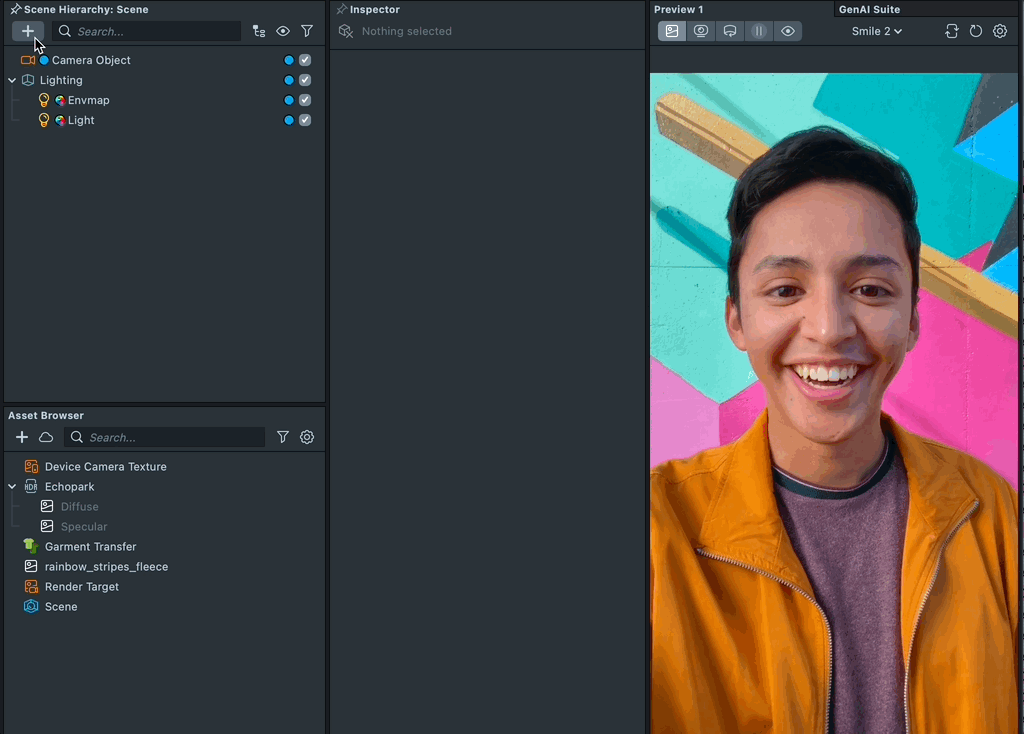1024x734 pixels.
Task: Collapse the Lighting tree group
Action: pyautogui.click(x=12, y=80)
